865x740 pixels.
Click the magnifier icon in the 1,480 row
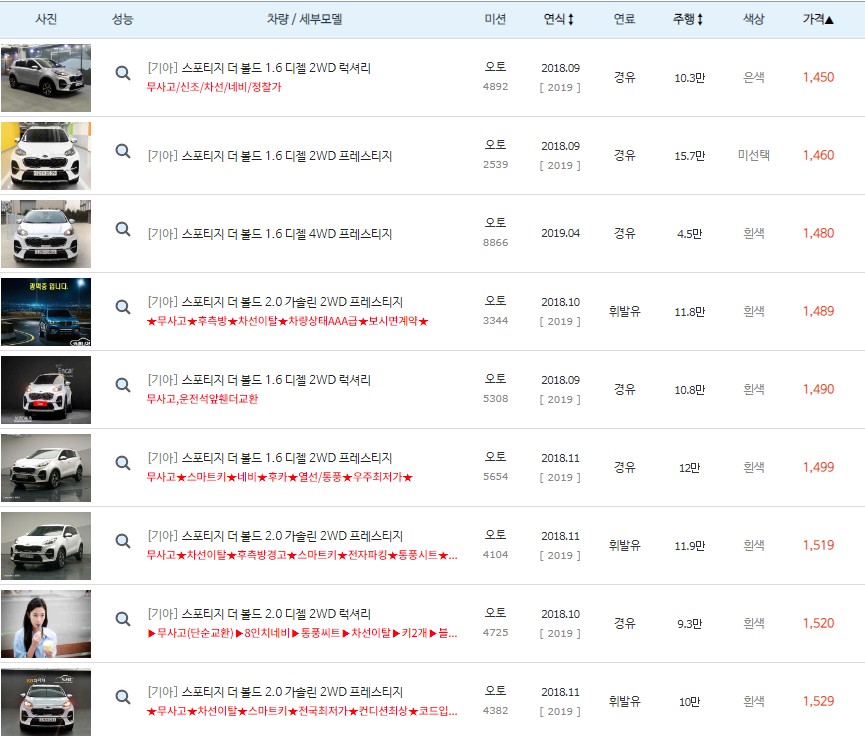(122, 228)
